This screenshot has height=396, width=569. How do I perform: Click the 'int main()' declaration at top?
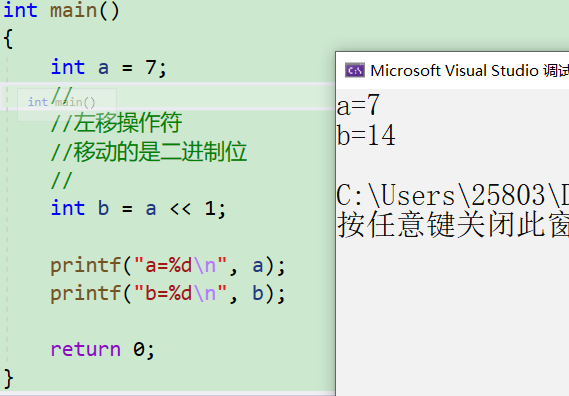[61, 10]
